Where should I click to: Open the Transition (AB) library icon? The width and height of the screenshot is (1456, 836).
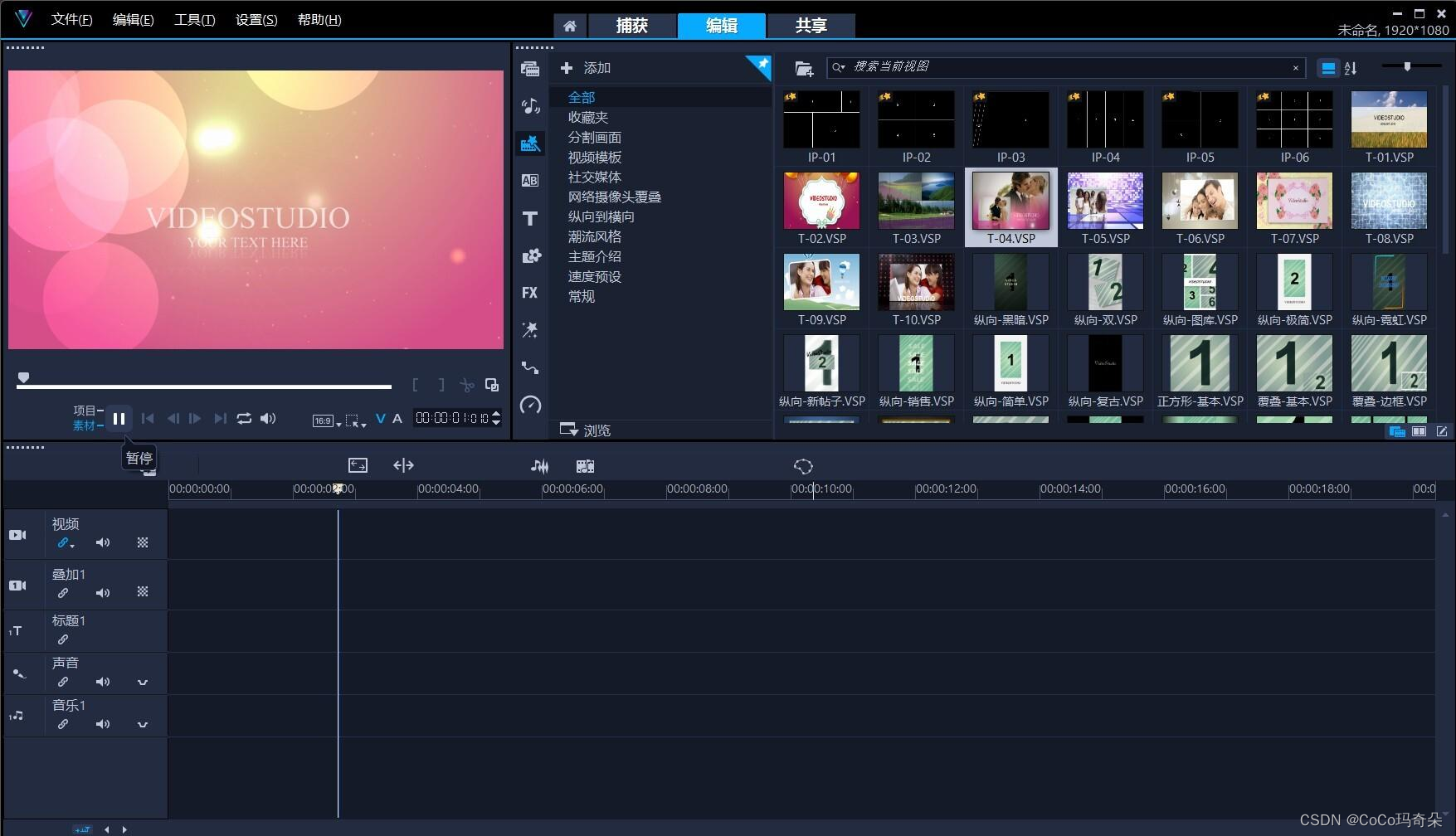pos(530,180)
